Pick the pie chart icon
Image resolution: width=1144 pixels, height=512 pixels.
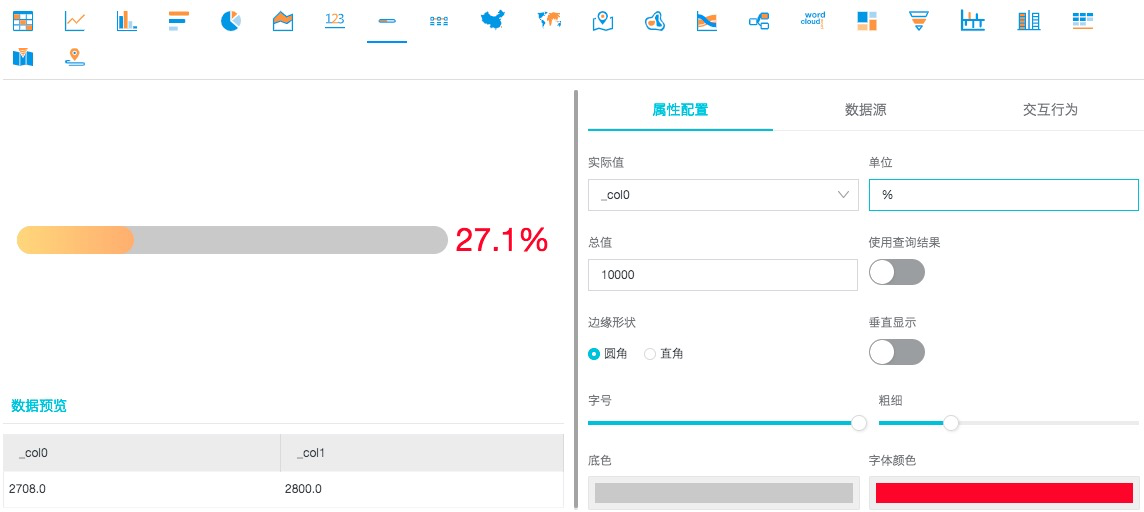[231, 21]
